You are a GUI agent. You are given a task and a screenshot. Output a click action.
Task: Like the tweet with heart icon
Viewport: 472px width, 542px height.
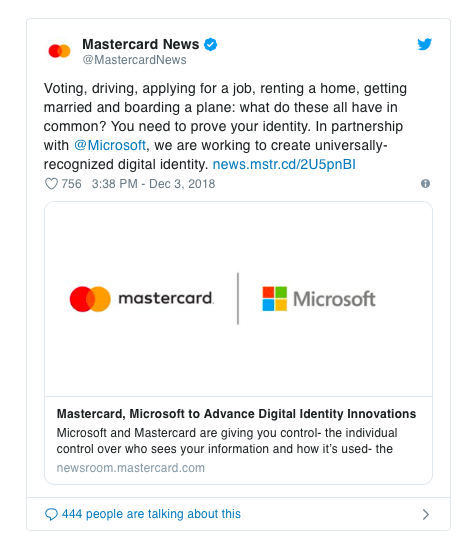pos(51,184)
